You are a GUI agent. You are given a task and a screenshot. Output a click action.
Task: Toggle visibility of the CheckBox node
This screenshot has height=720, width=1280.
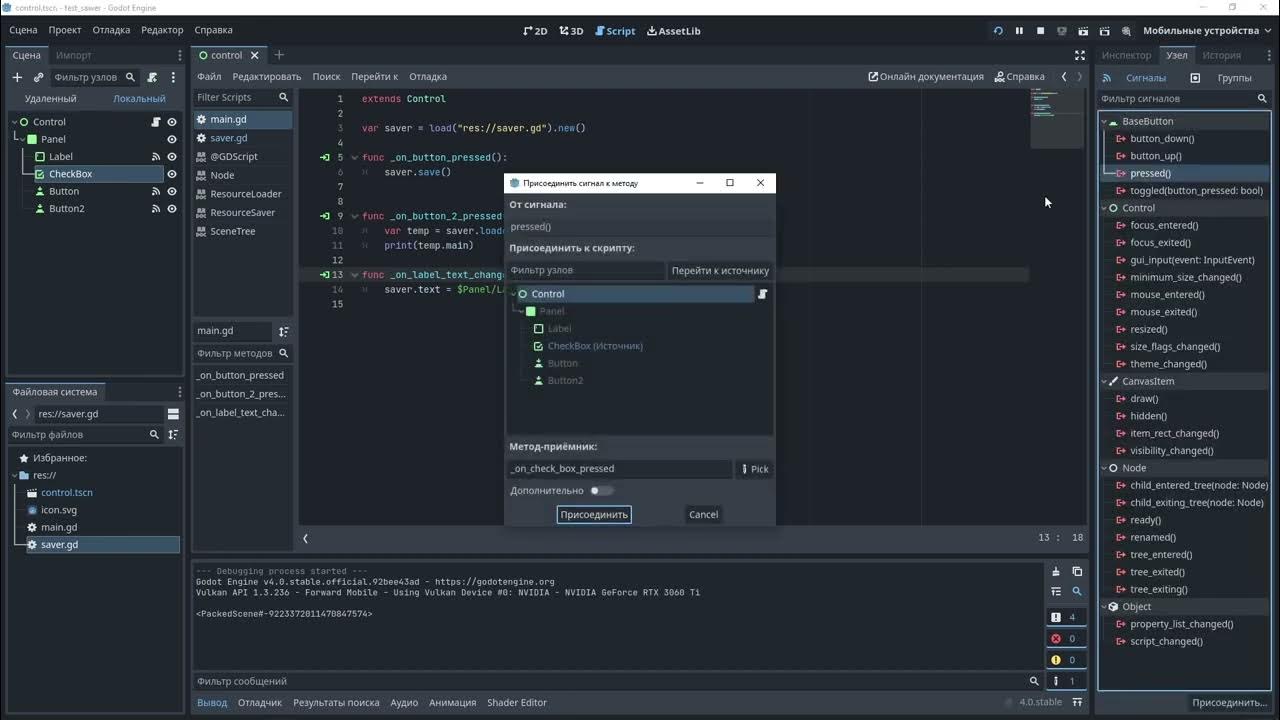click(172, 174)
